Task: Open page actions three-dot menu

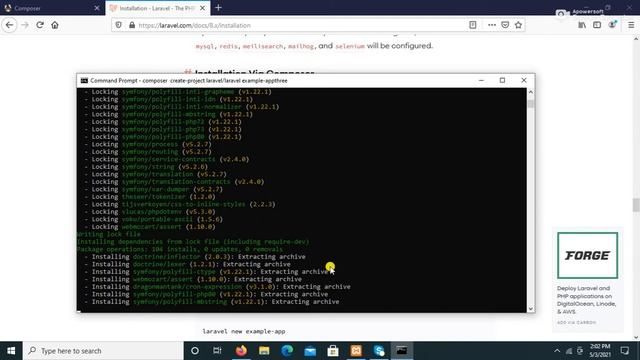Action: pos(492,25)
